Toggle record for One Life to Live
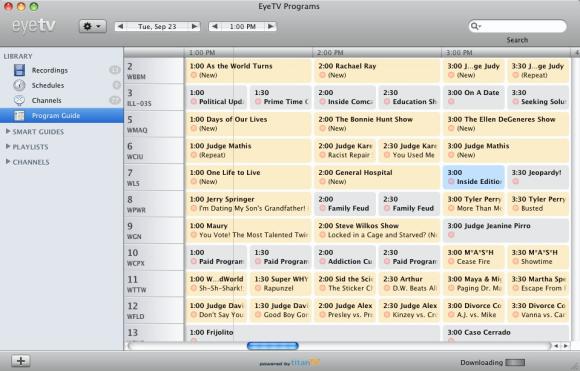This screenshot has height=371, width=580. 193,182
